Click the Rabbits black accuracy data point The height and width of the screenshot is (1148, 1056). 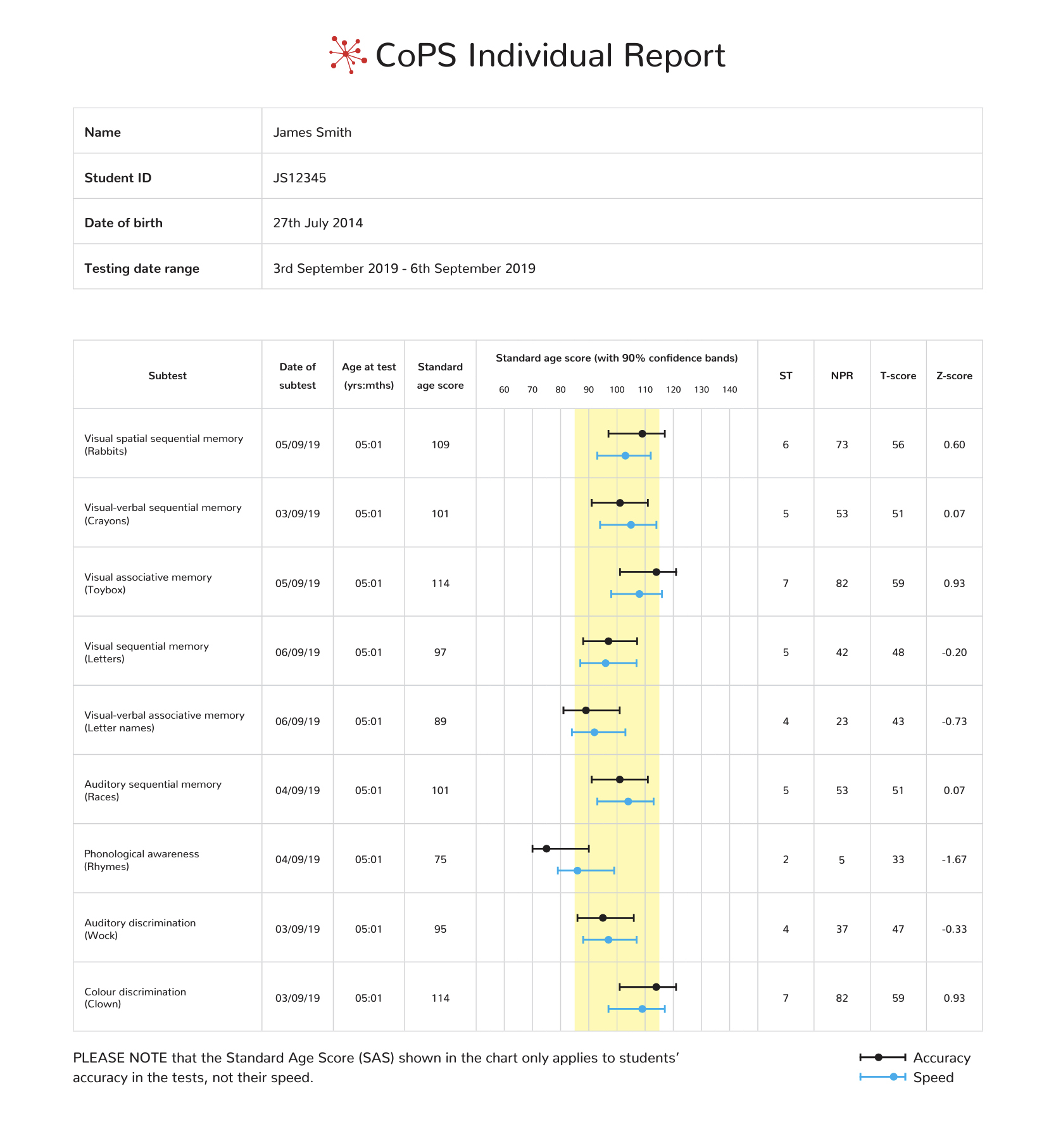pyautogui.click(x=642, y=434)
